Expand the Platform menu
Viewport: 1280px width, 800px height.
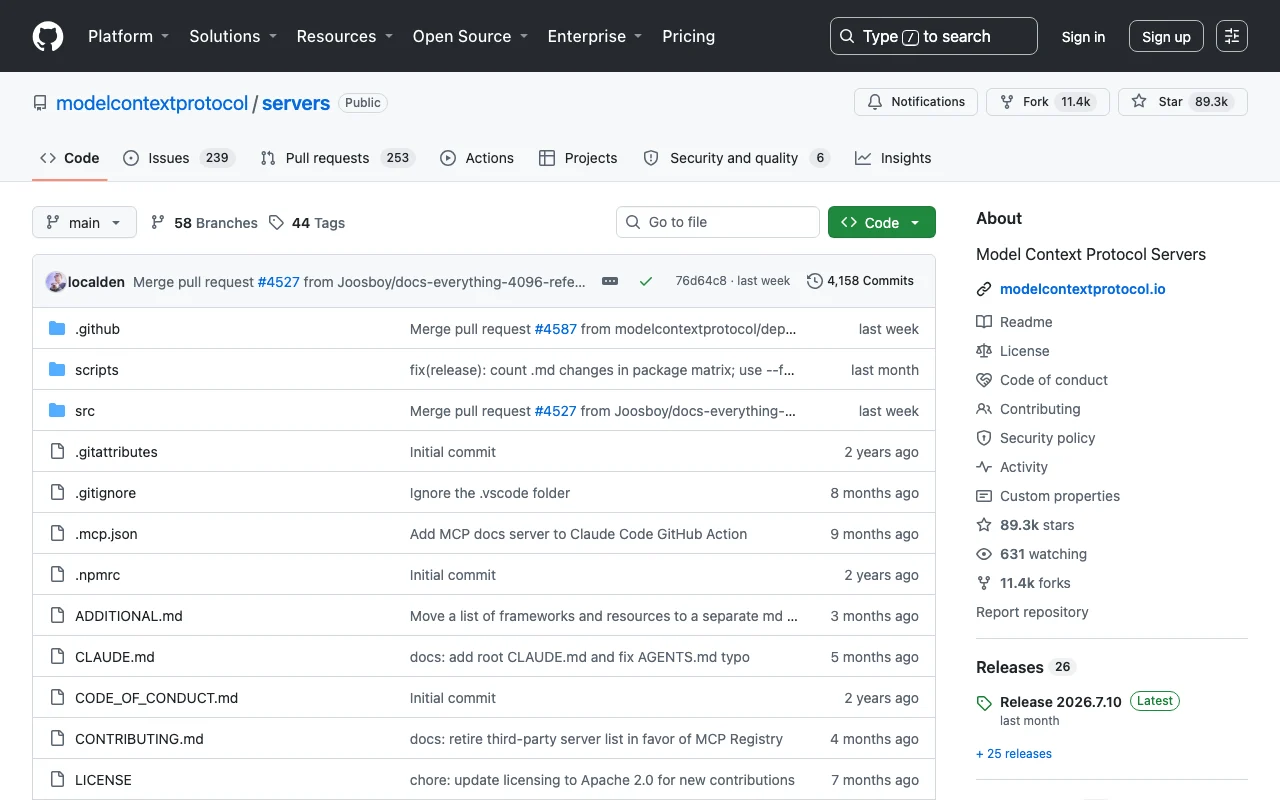click(x=129, y=36)
